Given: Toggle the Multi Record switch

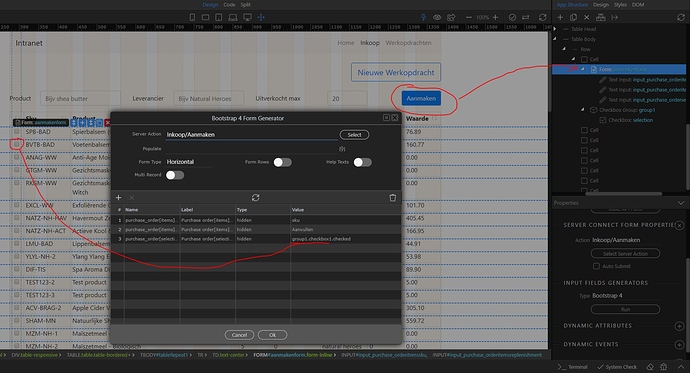Looking at the screenshot, I should 175,175.
